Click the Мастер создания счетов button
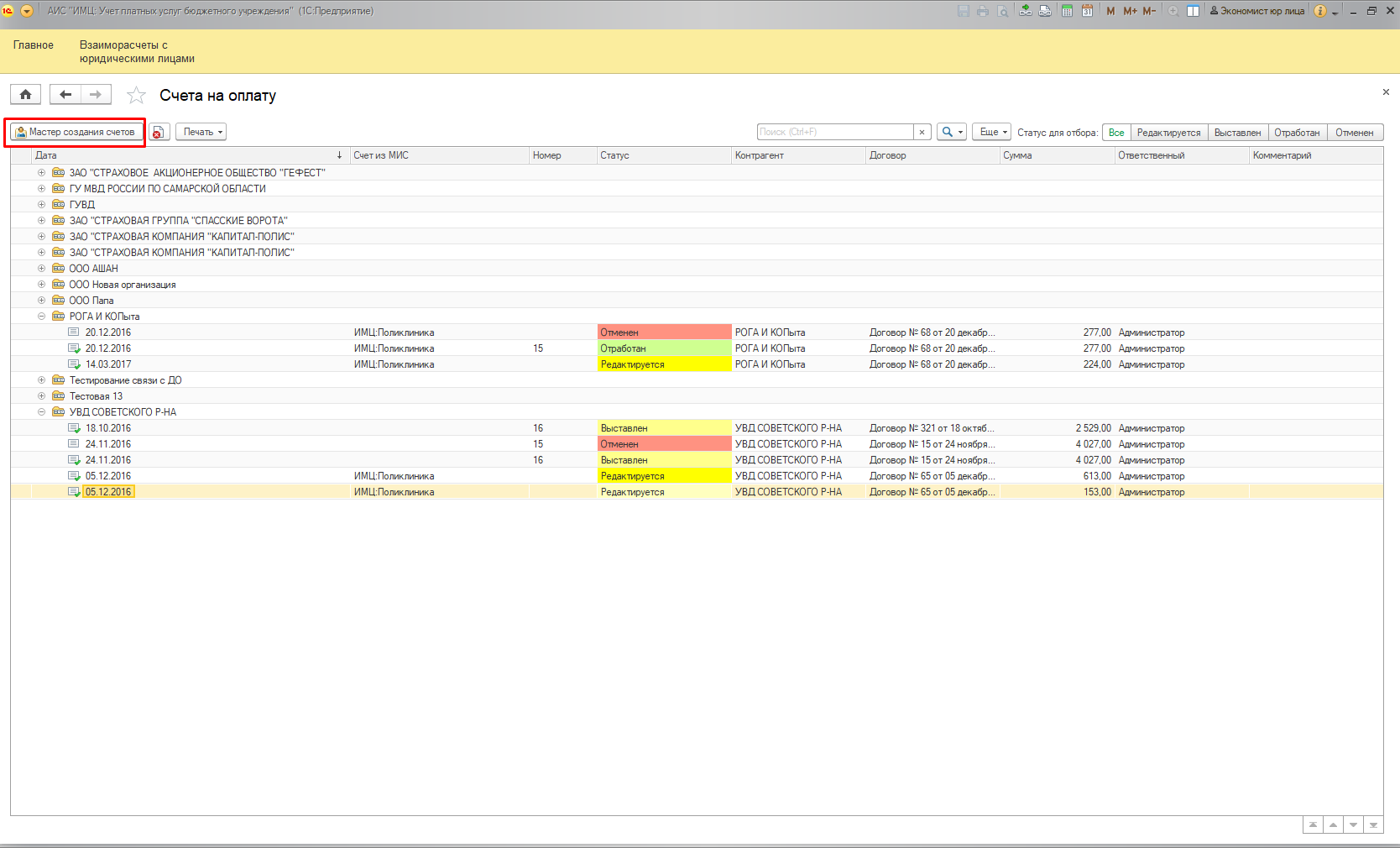 [x=76, y=132]
